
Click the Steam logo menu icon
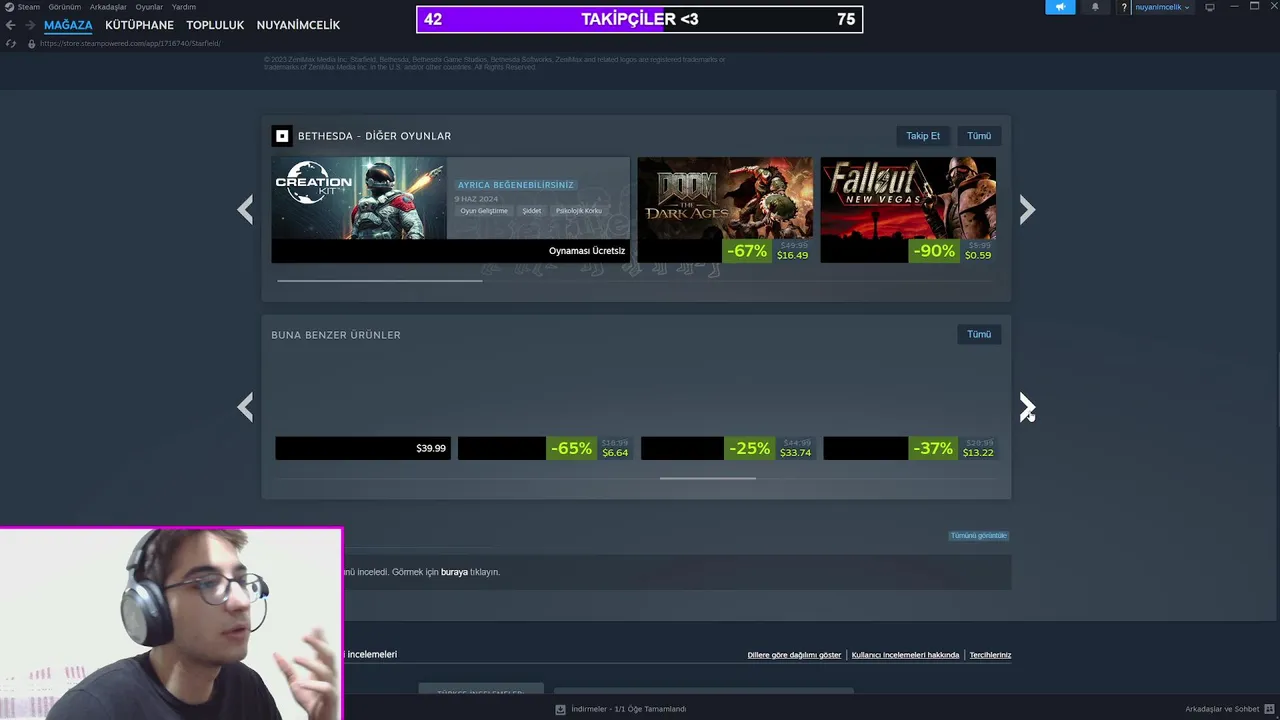tap(8, 7)
